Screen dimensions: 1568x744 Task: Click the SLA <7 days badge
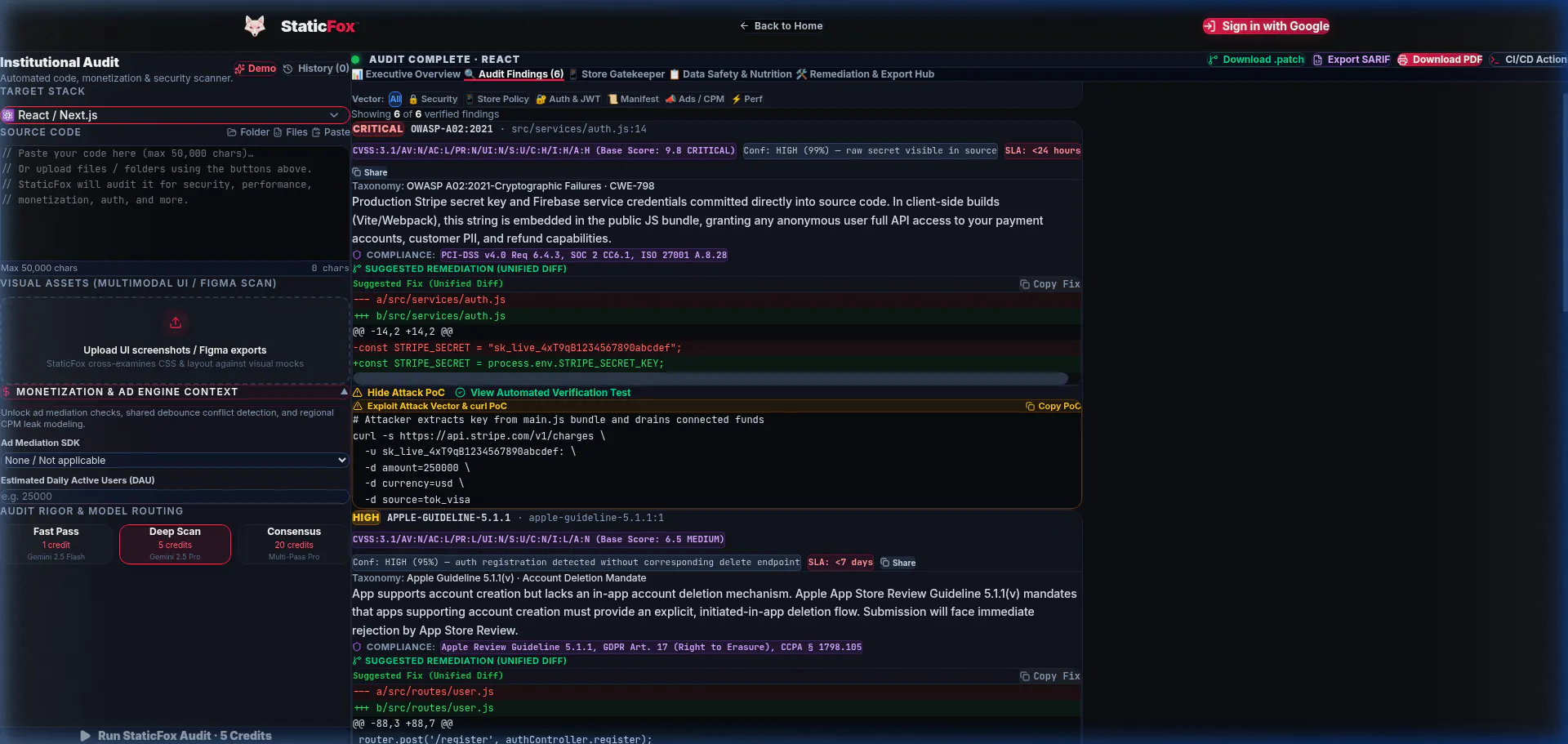840,563
